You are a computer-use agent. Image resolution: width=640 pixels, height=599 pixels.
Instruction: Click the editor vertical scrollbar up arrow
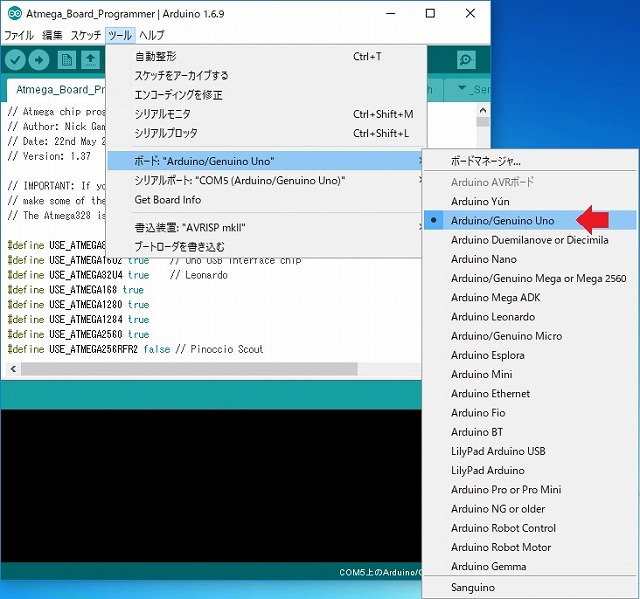tap(483, 110)
